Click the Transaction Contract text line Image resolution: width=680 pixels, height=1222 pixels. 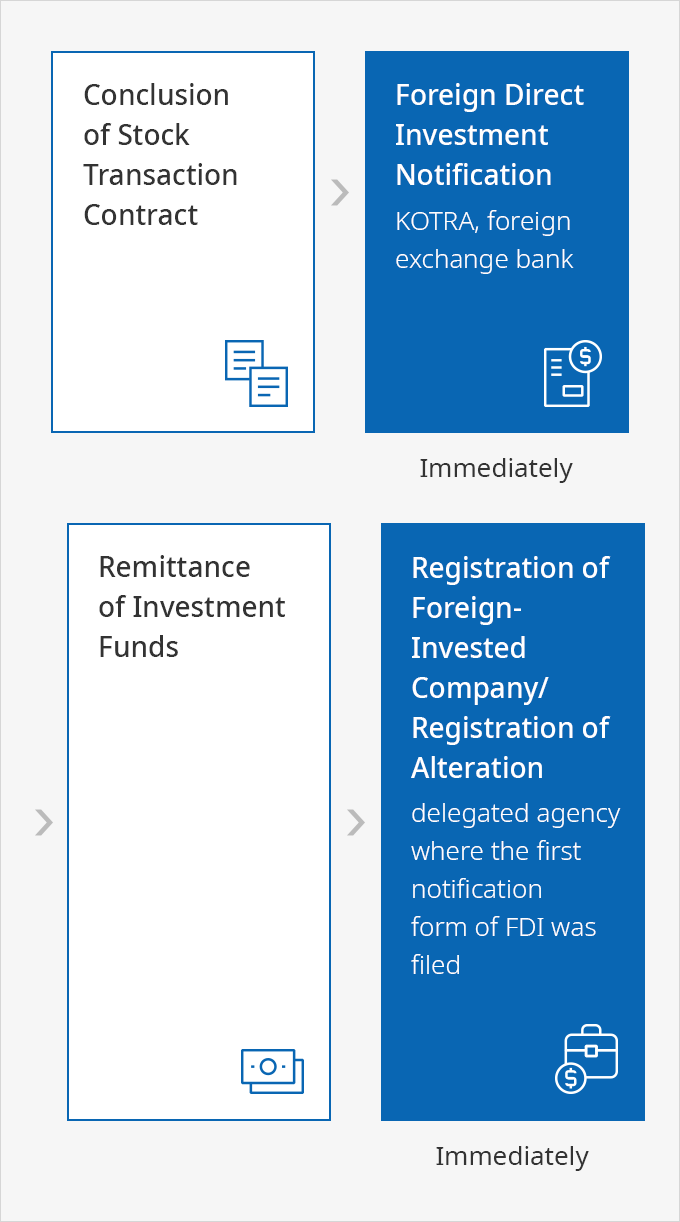pos(161,195)
